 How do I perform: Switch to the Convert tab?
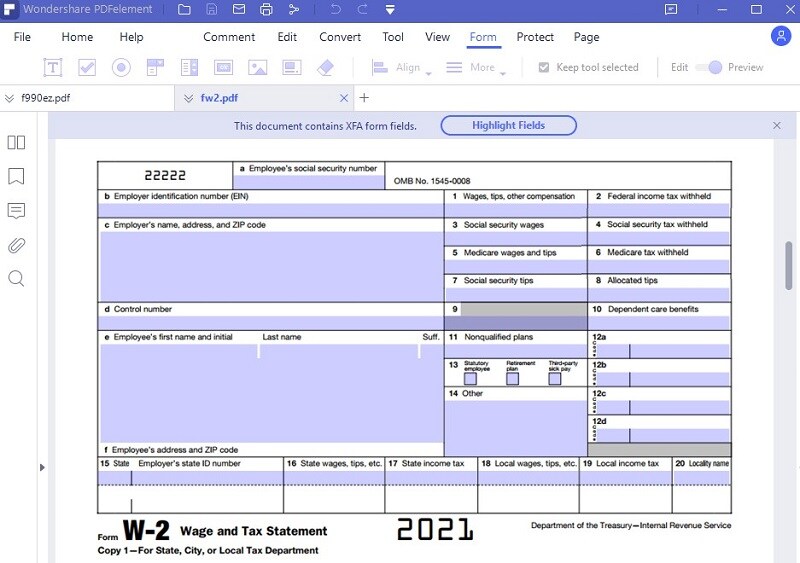point(340,37)
